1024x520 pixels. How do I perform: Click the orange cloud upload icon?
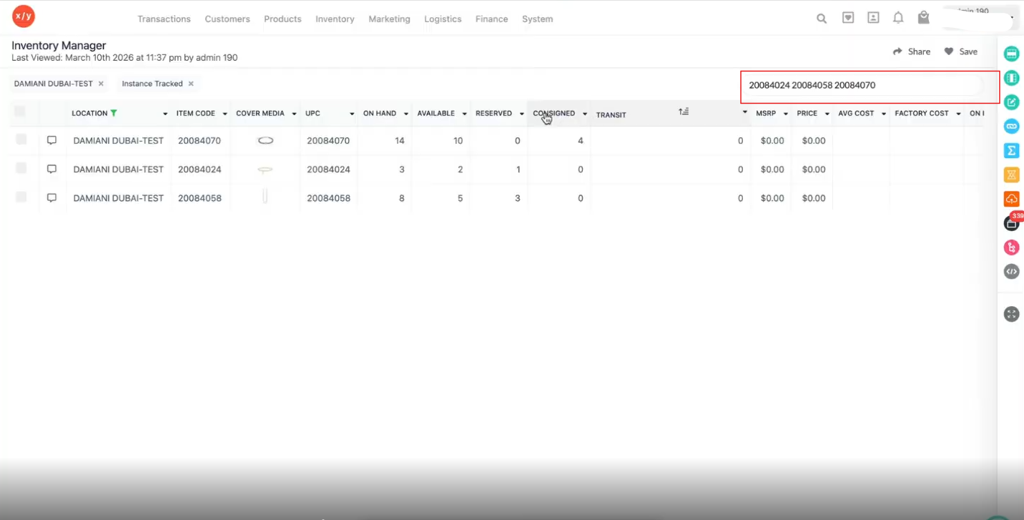click(1012, 199)
